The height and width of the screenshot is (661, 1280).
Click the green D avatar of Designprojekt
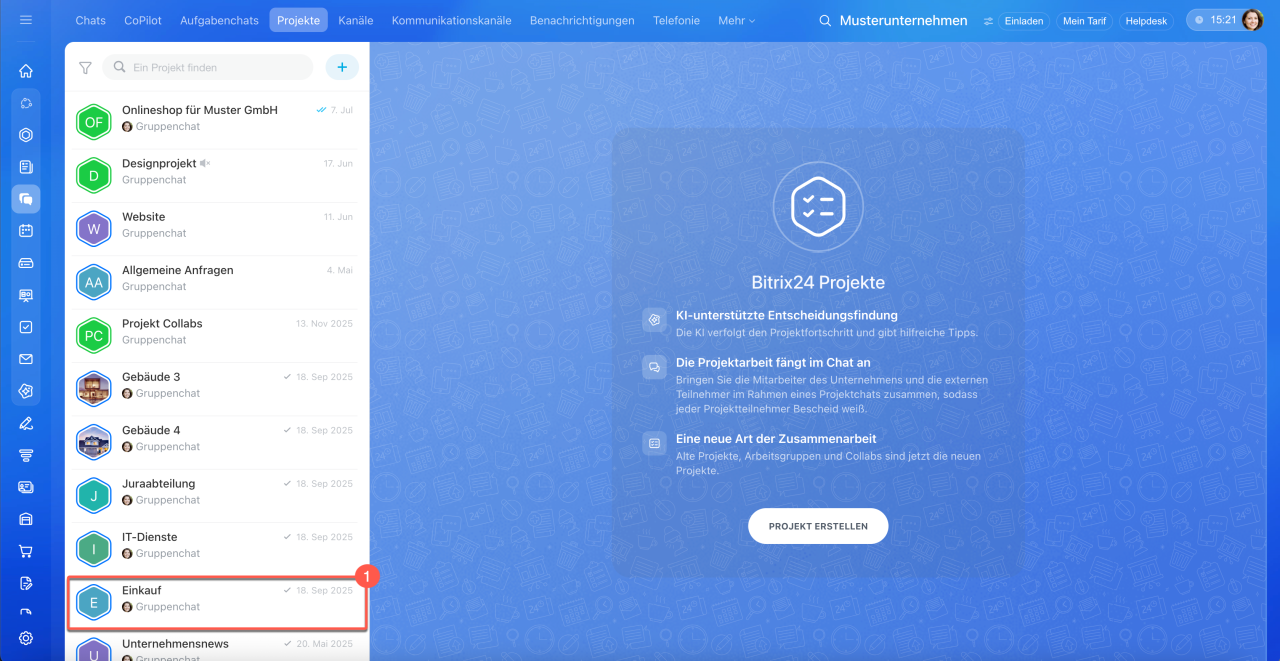coord(94,175)
